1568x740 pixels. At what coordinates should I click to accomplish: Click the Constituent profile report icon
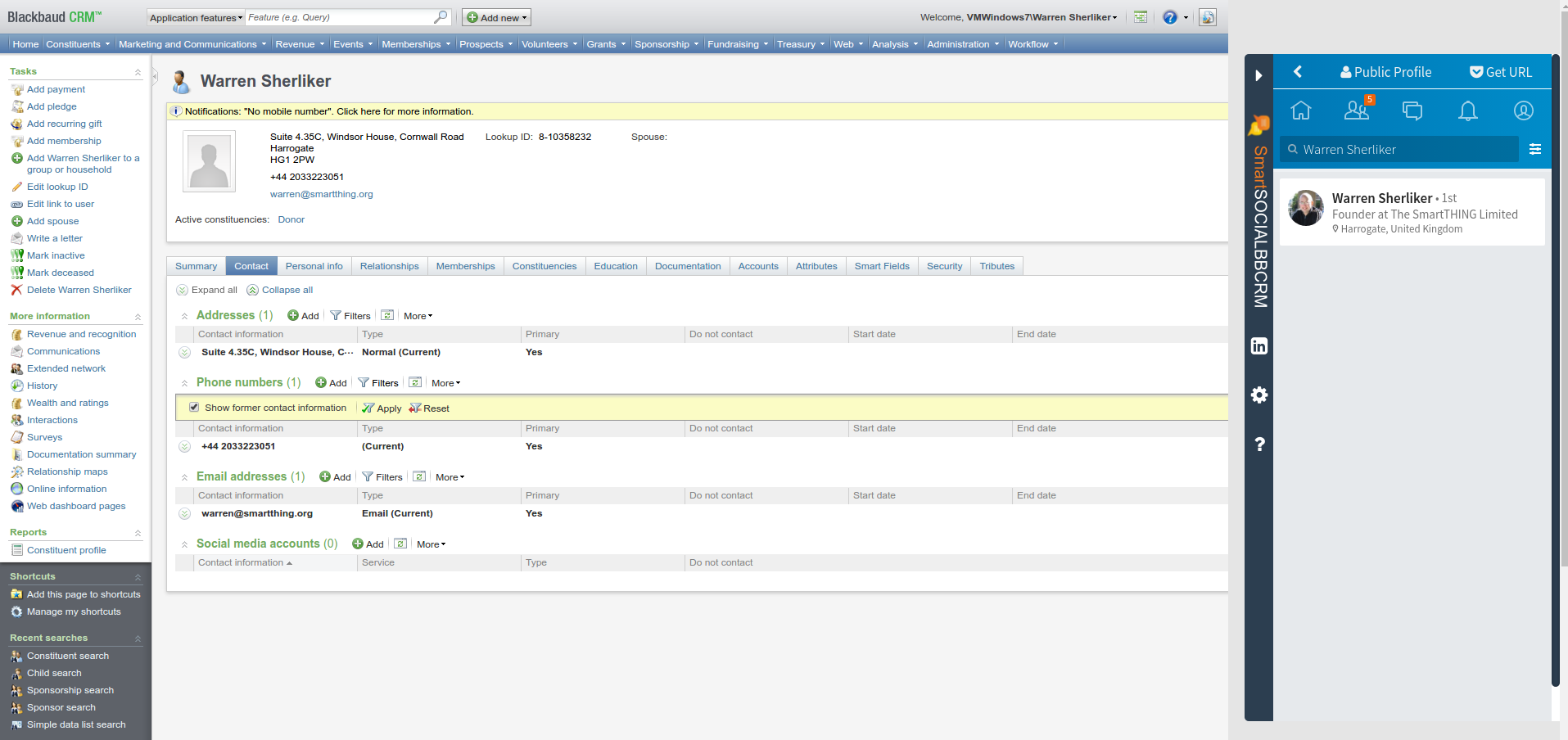pyautogui.click(x=16, y=550)
